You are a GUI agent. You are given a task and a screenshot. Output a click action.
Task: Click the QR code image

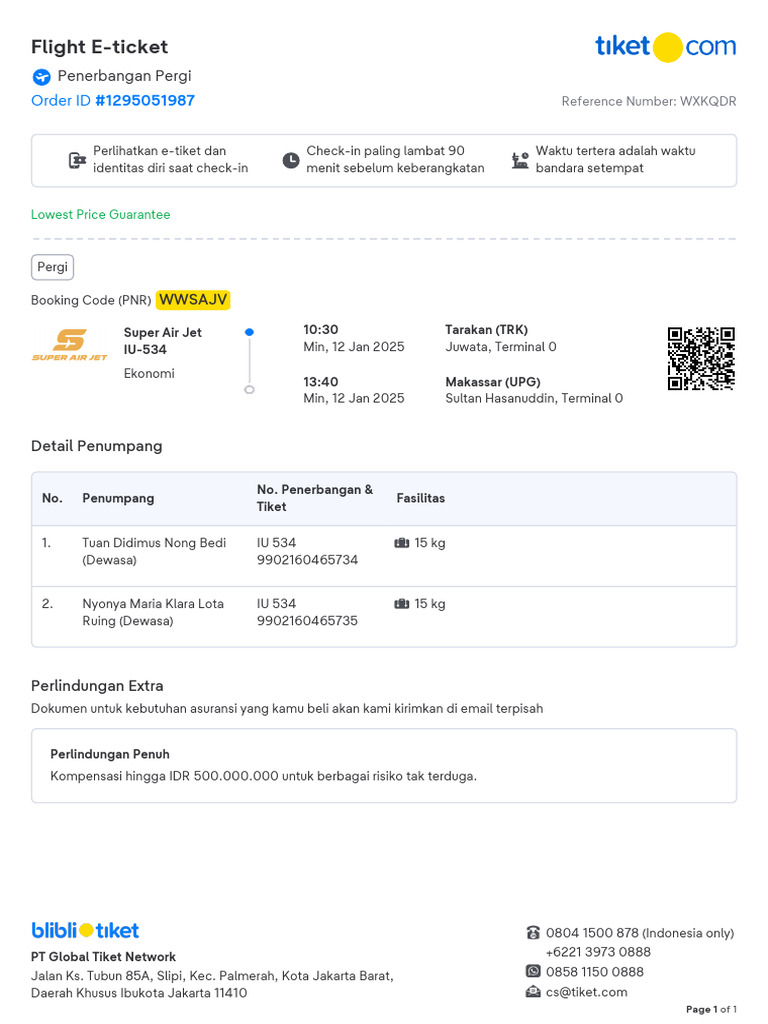point(701,359)
